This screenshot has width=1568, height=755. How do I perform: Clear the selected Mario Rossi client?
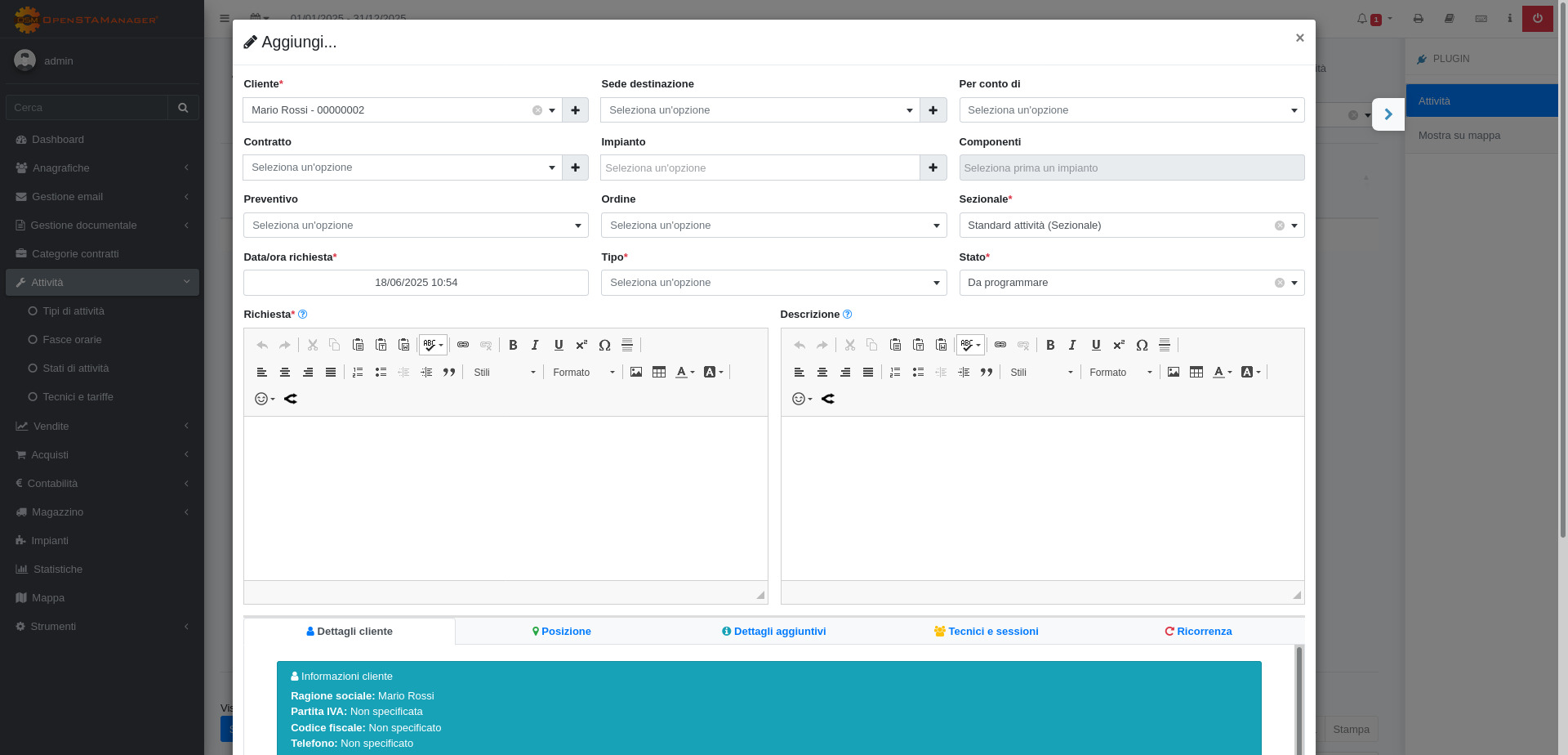coord(537,110)
